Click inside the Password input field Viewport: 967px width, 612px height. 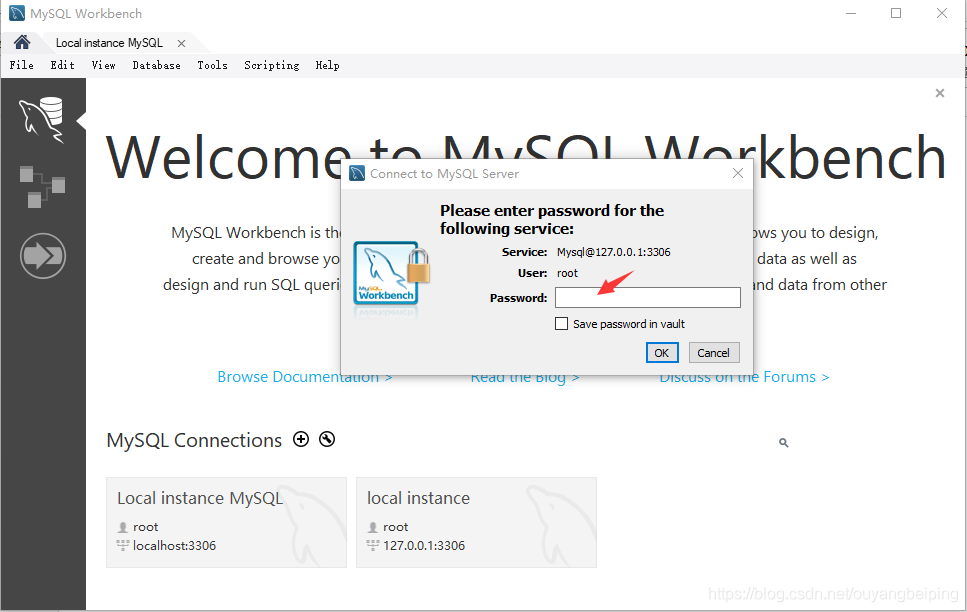pos(647,297)
